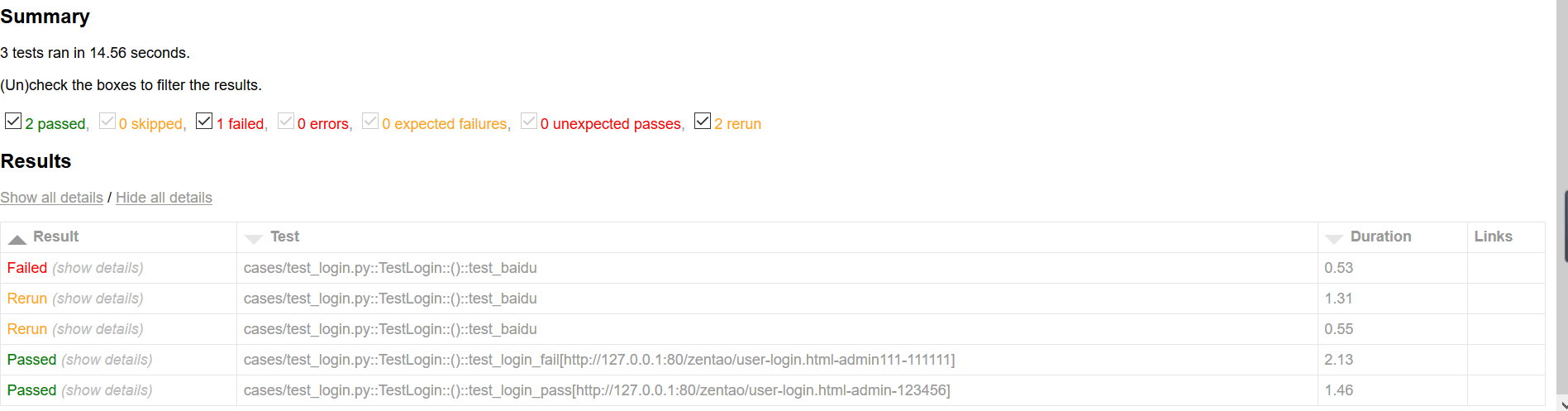Screen dimensions: 1568x411
Task: Toggle the '2 rerun' filter checkbox
Action: [x=703, y=122]
